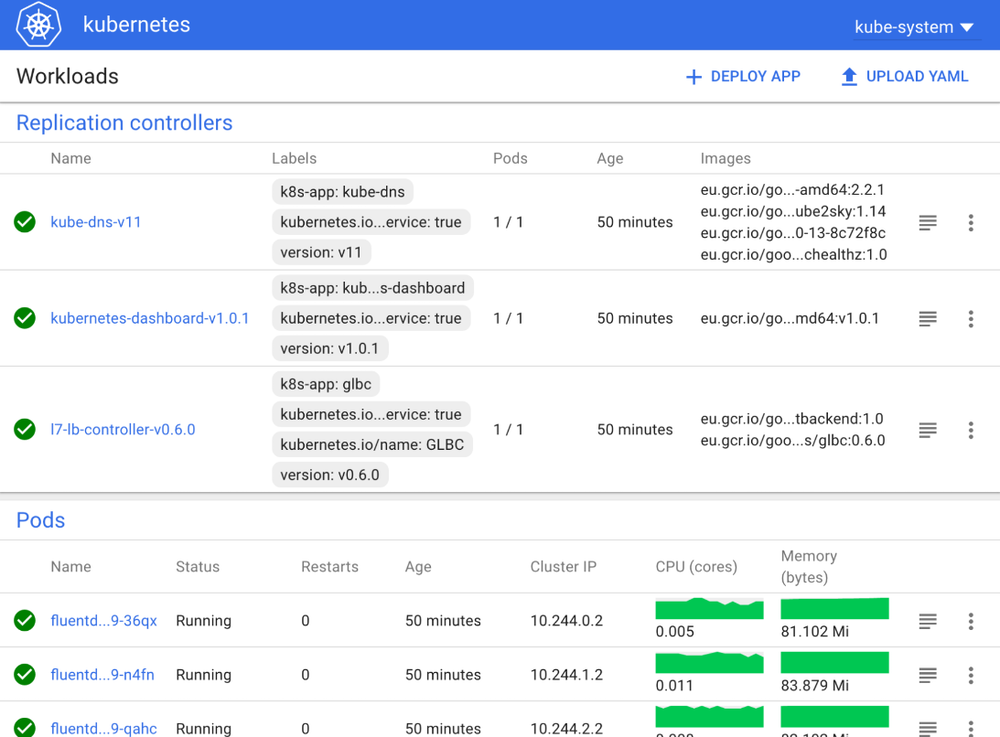View logs for pod fluentd...9-n4fn
The image size is (1000, 737).
927,674
